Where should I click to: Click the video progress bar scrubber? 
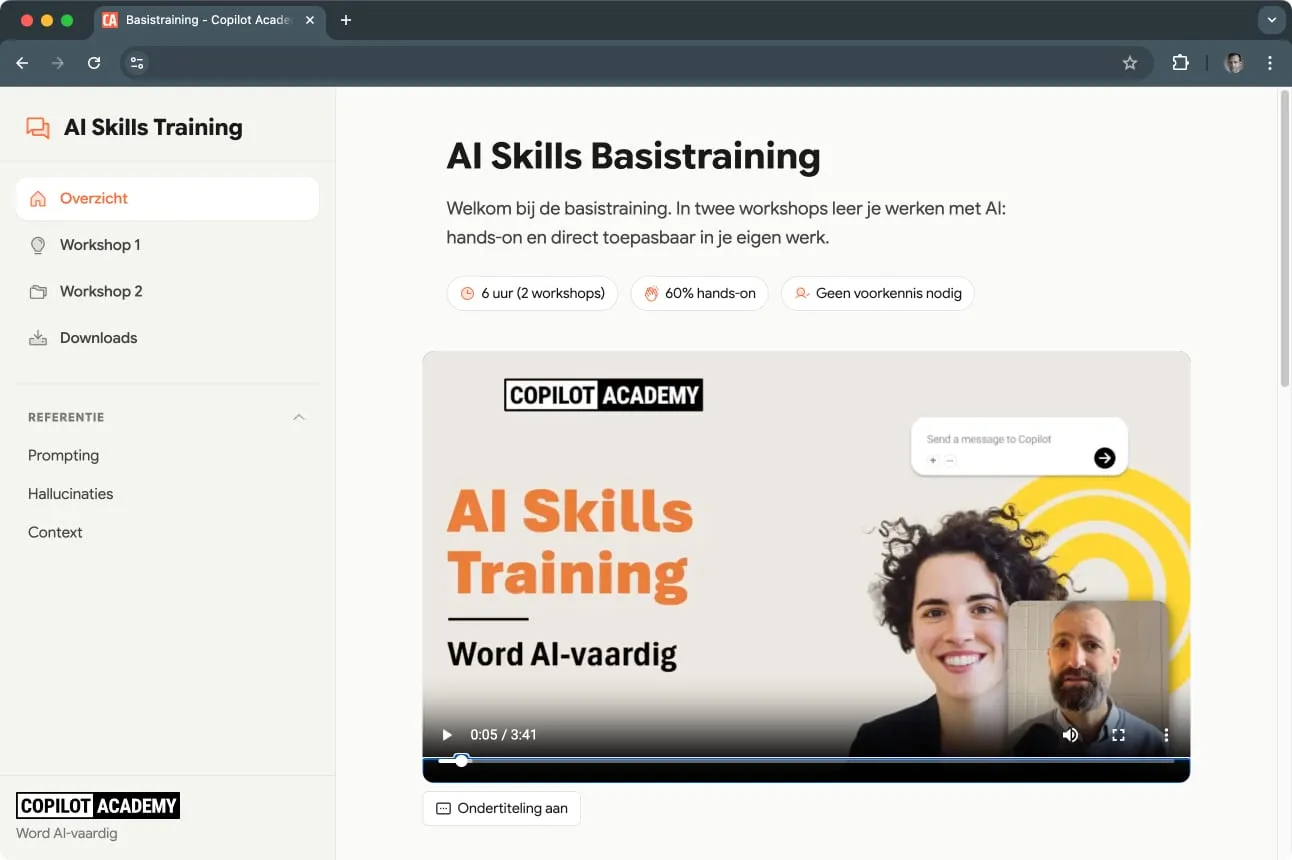461,761
